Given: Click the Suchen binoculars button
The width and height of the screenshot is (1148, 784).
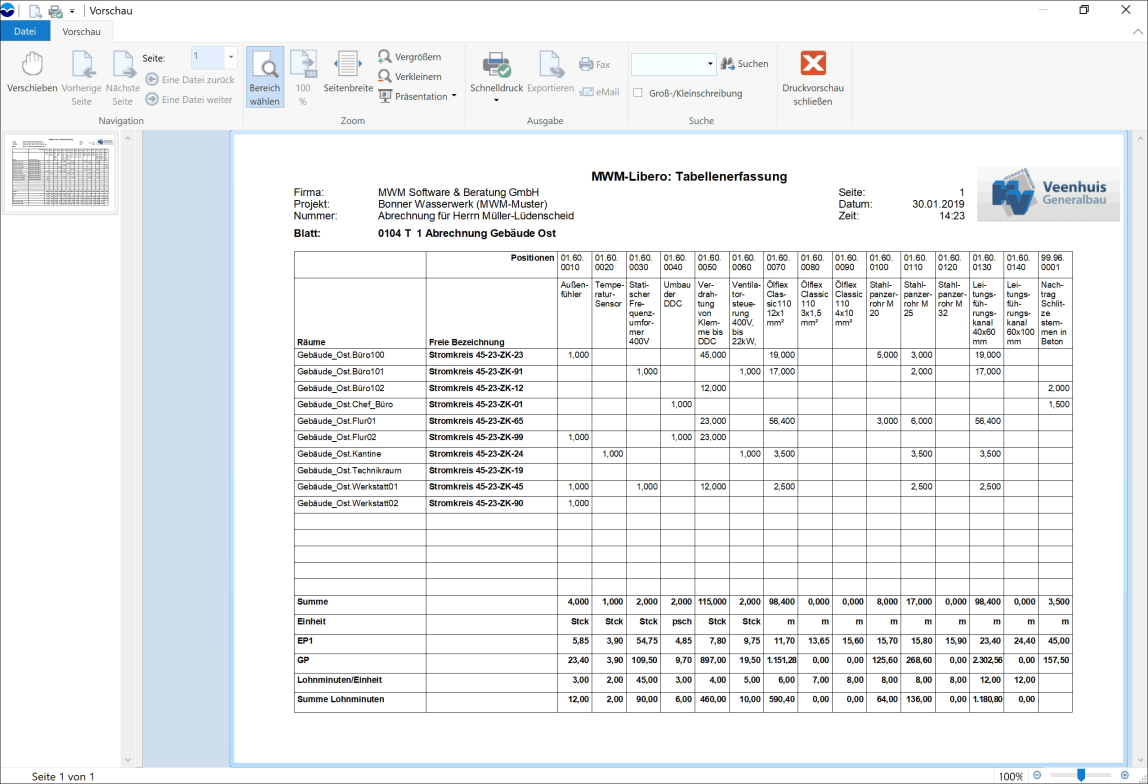Looking at the screenshot, I should (745, 64).
